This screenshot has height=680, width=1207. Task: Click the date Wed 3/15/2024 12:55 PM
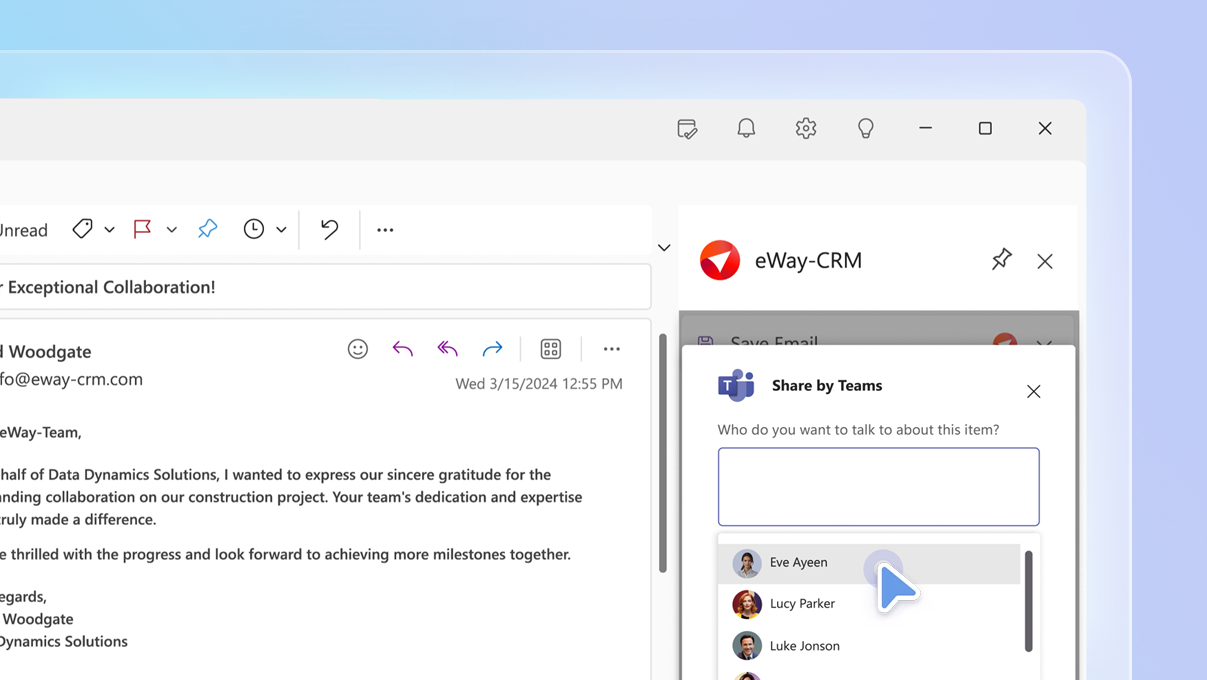[x=539, y=383]
